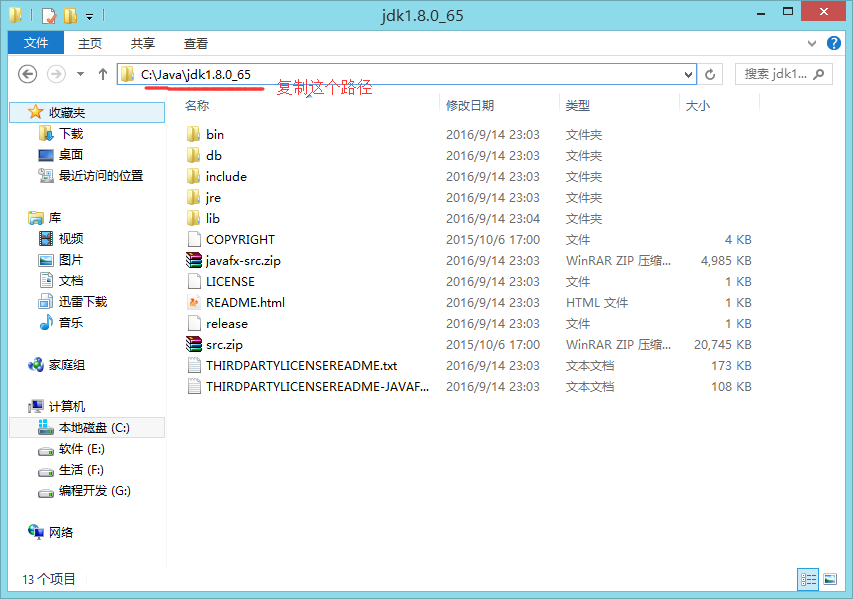Open the Help question mark icon
Image resolution: width=853 pixels, height=599 pixels.
click(x=833, y=43)
